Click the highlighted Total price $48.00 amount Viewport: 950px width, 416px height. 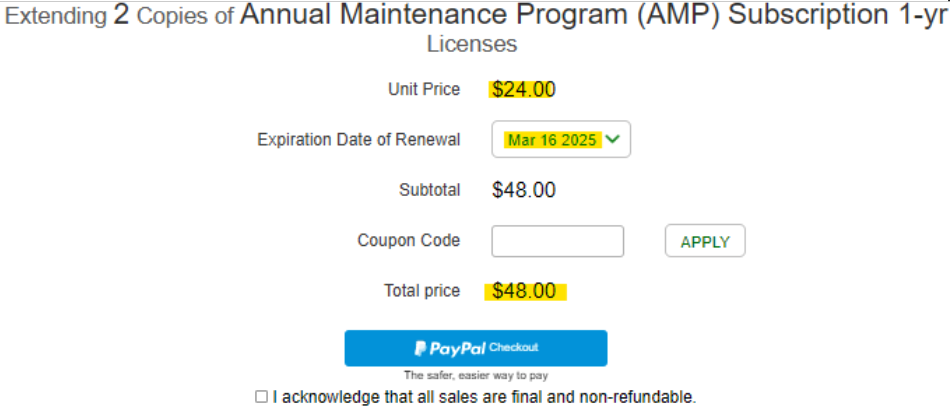click(523, 291)
